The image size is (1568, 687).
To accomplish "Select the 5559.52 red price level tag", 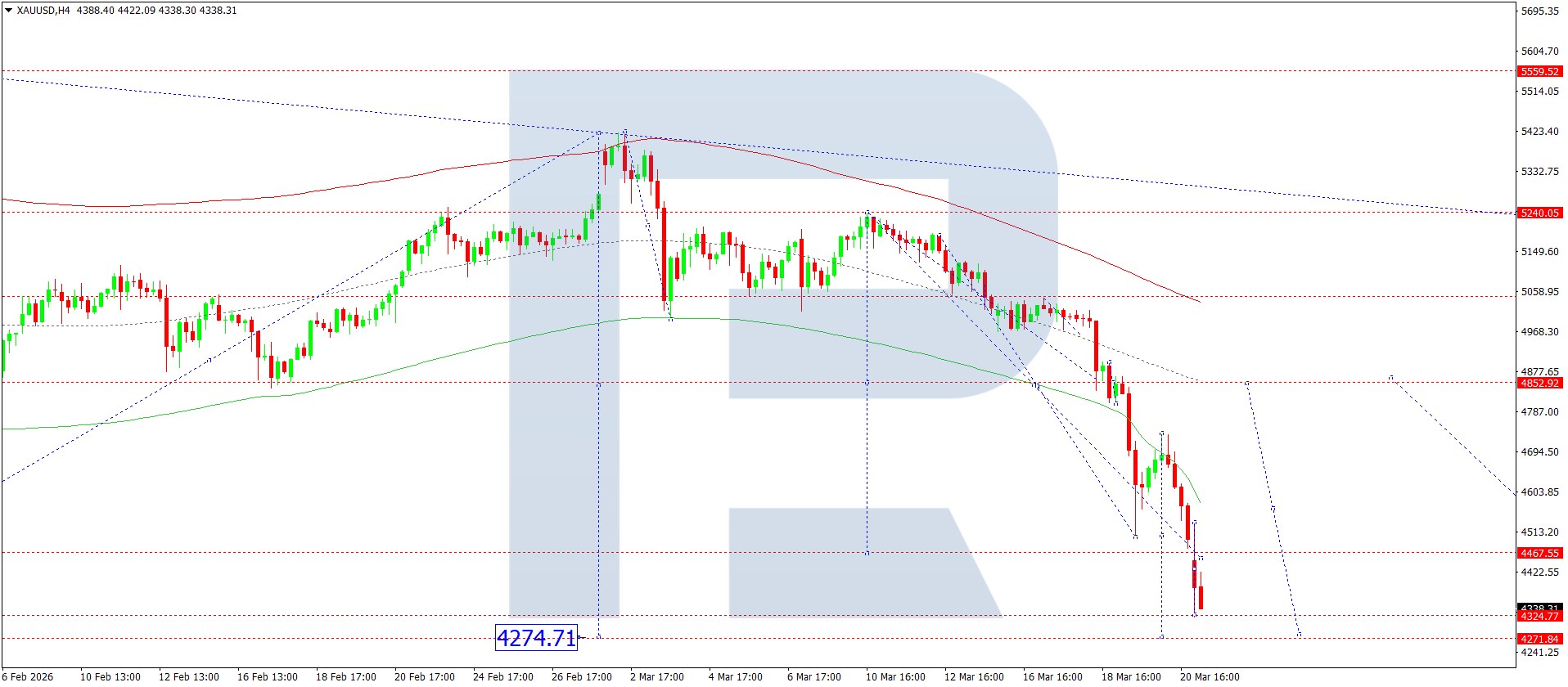I will click(x=1539, y=72).
